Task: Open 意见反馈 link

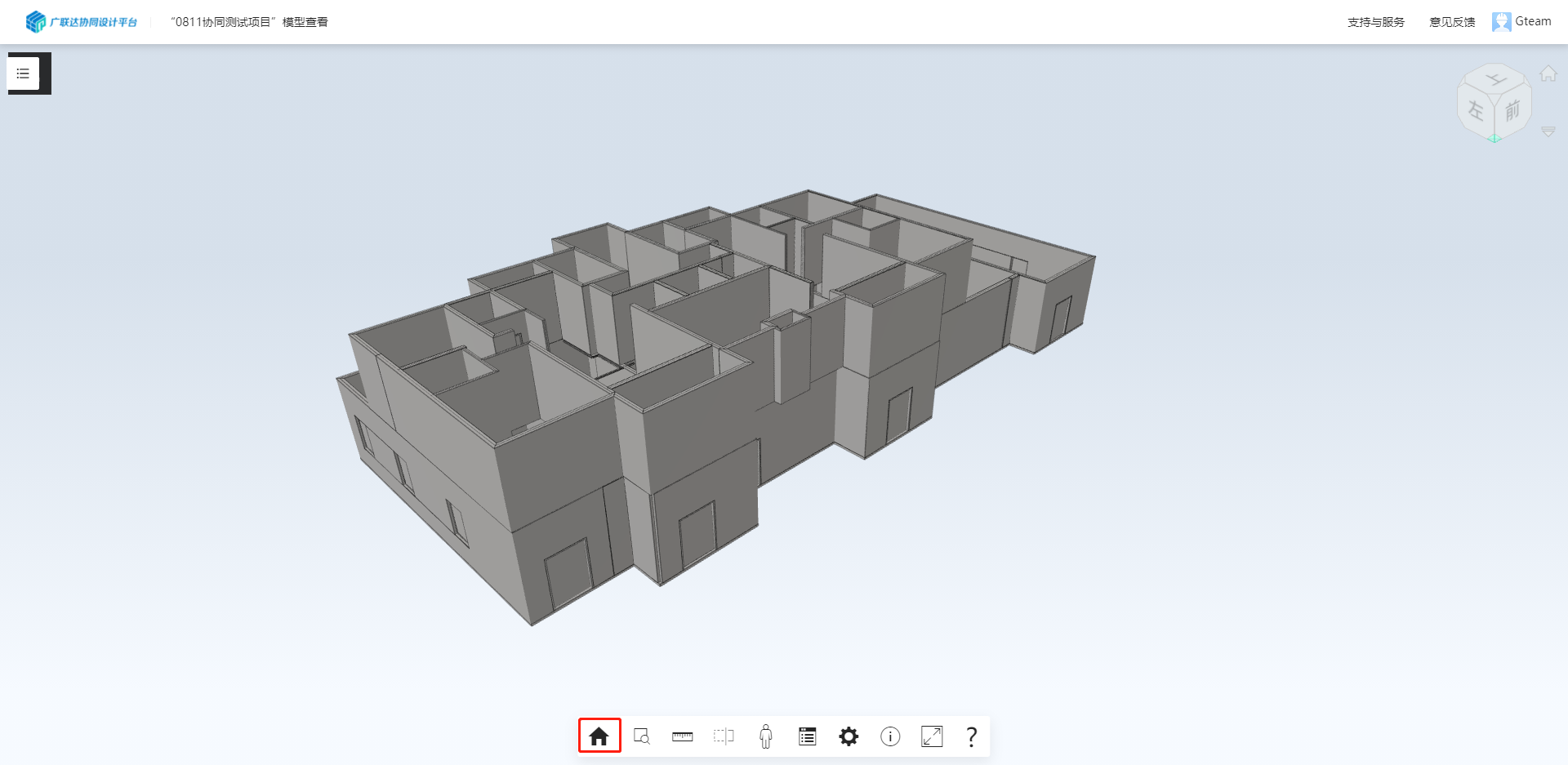Action: [1452, 22]
